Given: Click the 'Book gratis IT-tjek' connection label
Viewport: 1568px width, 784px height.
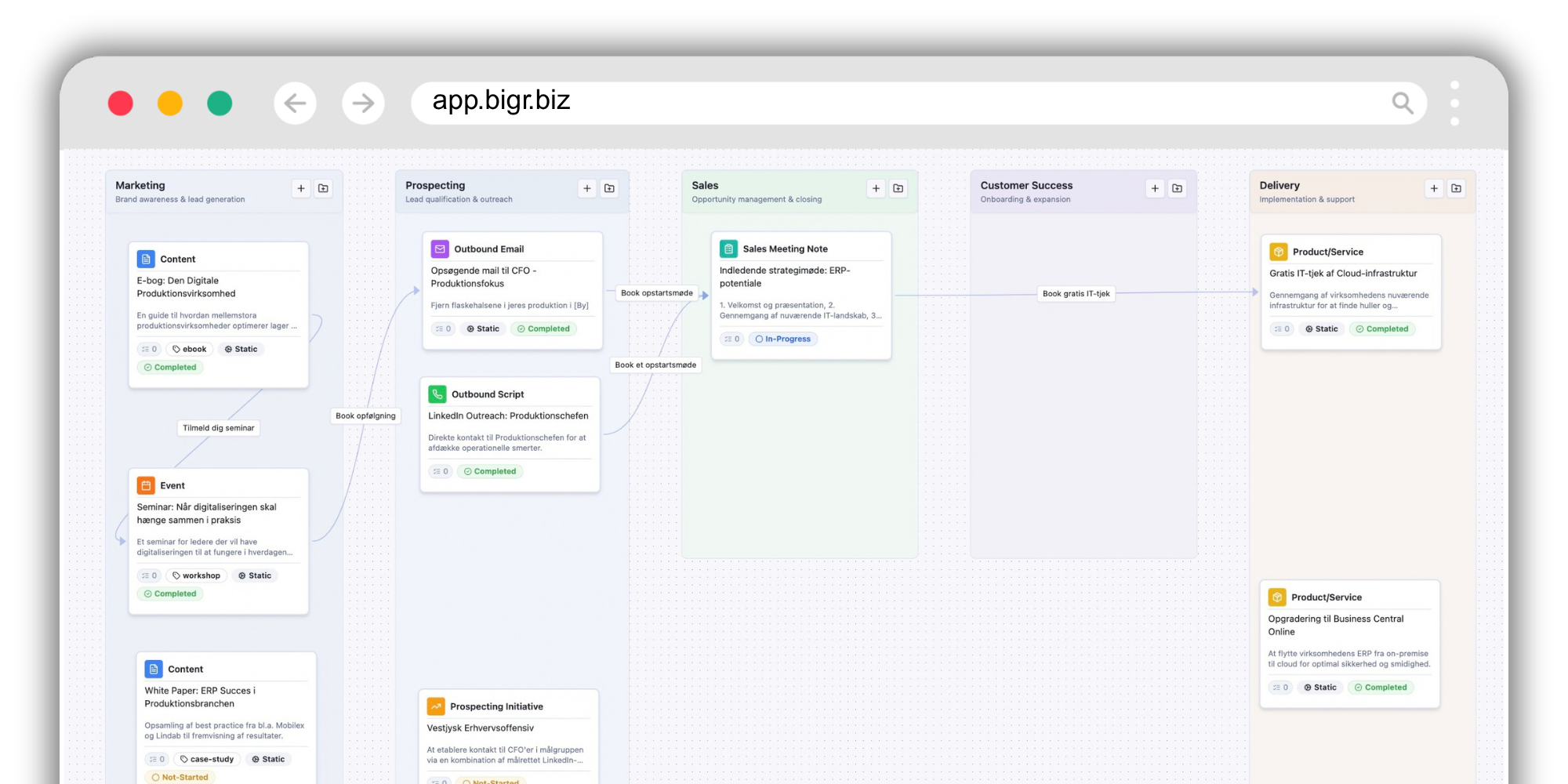Looking at the screenshot, I should pos(1076,294).
